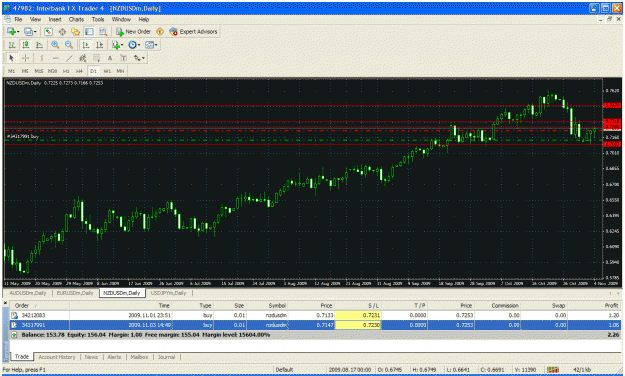
Task: Open the Templates dropdown arrow
Action: point(156,45)
